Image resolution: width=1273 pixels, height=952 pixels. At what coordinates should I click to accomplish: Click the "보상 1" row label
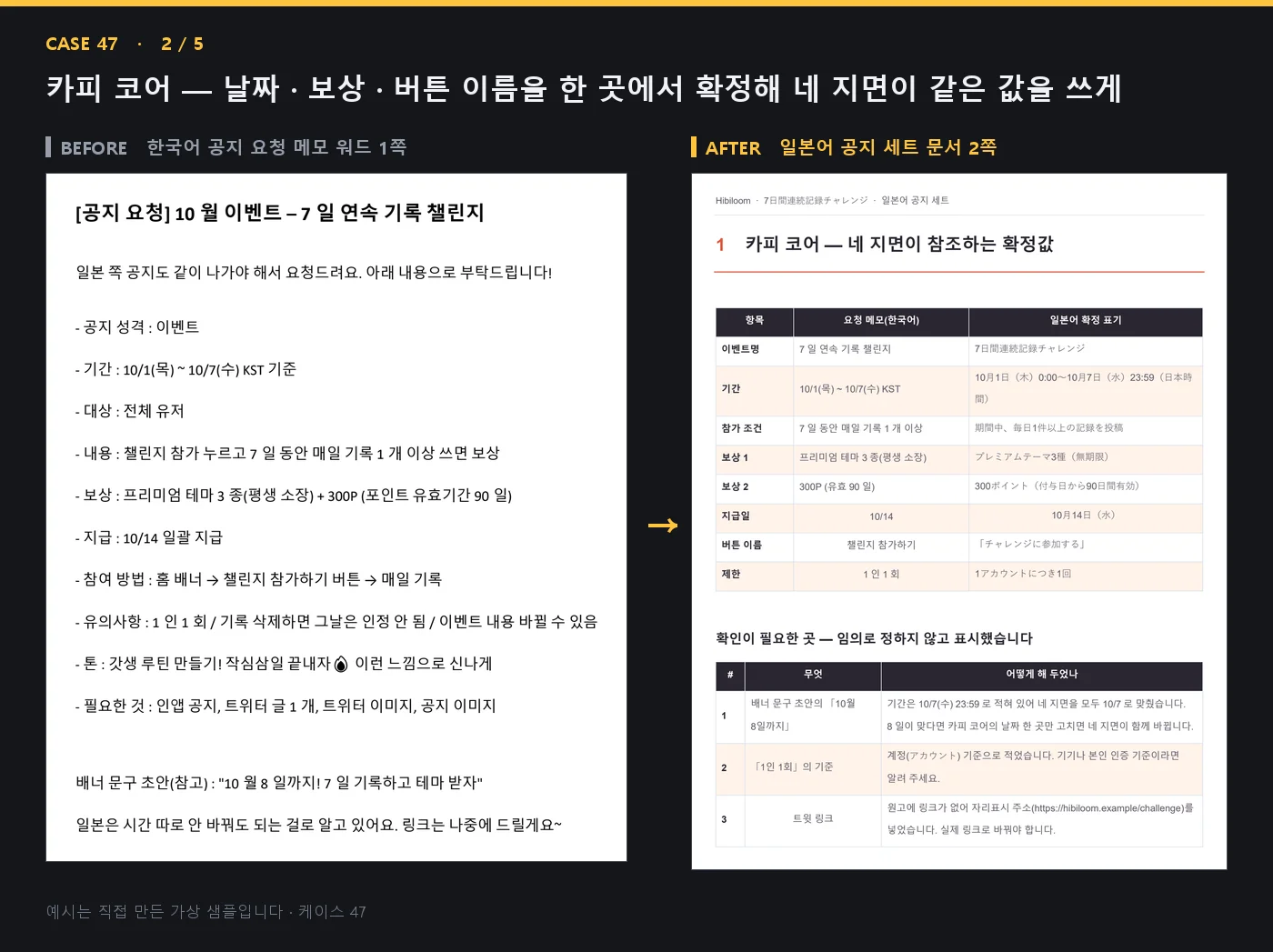tap(735, 457)
